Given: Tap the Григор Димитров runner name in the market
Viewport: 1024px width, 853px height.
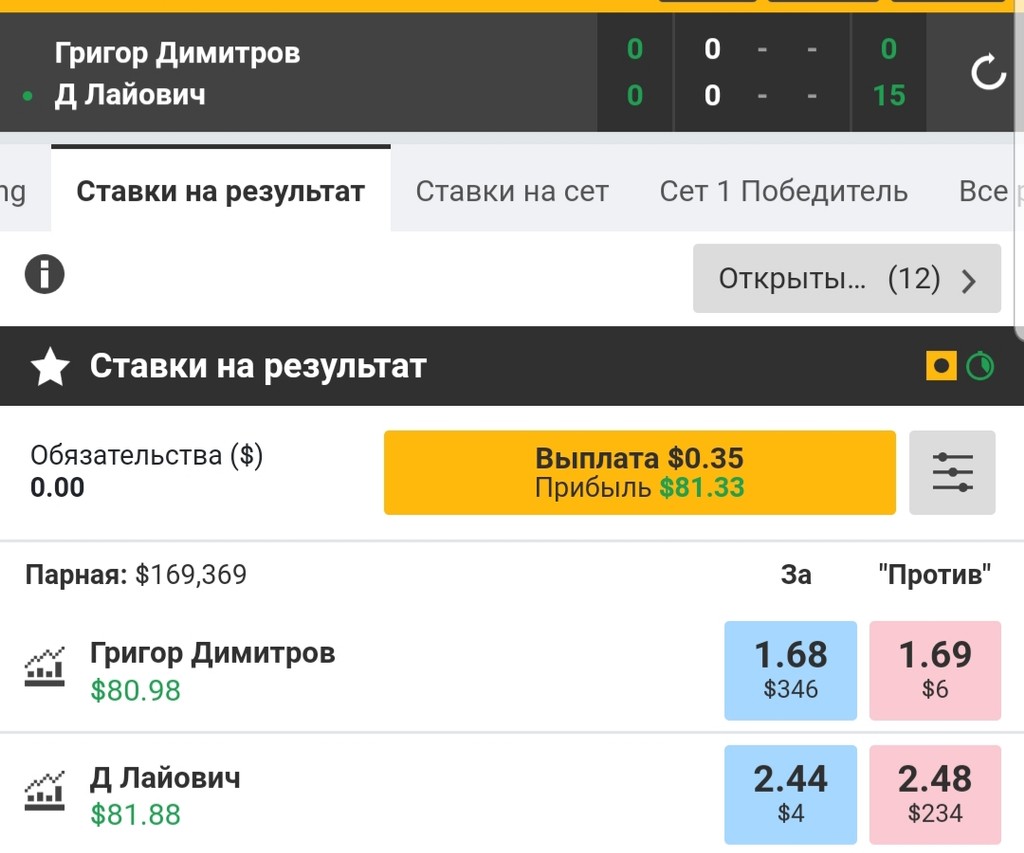Looking at the screenshot, I should point(212,654).
